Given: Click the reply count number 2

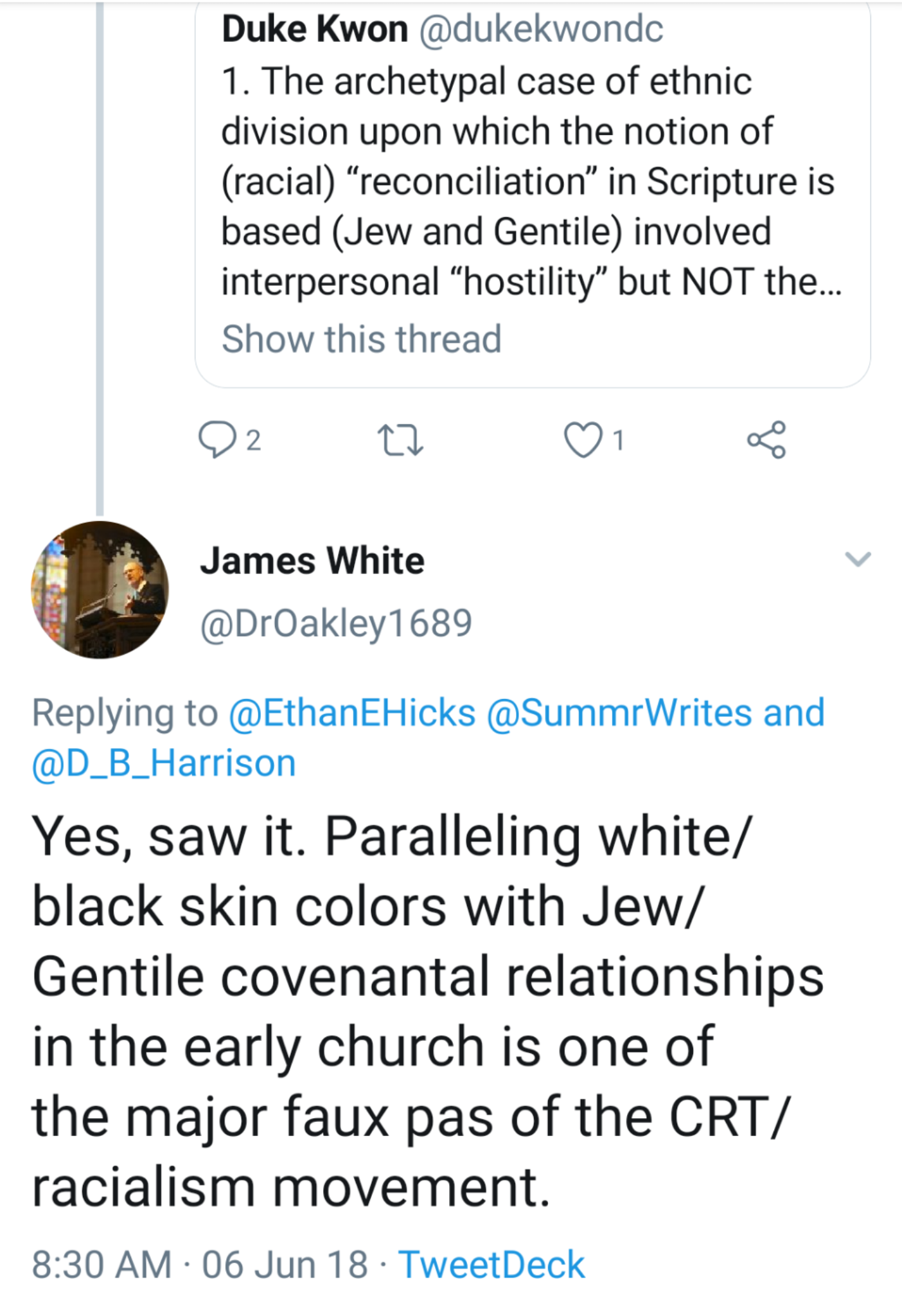Looking at the screenshot, I should [x=254, y=441].
